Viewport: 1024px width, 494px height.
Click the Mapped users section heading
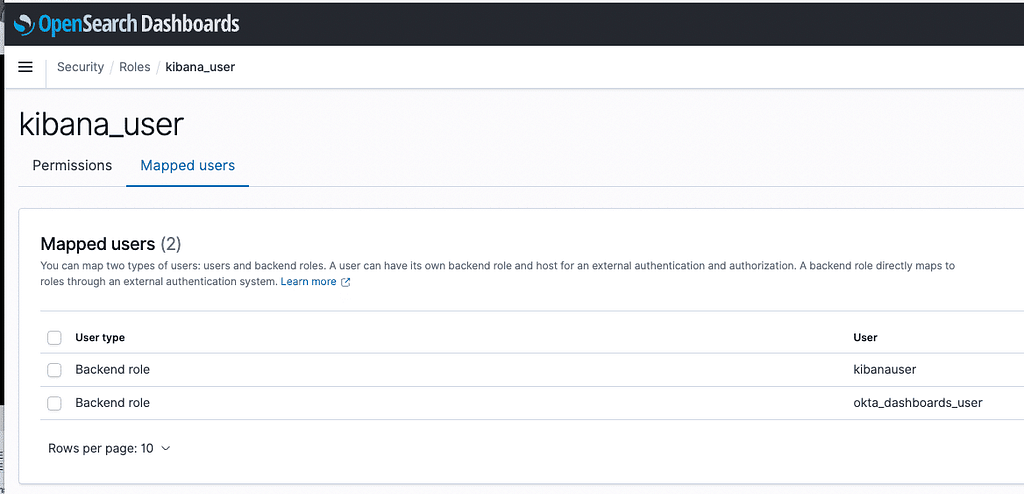coord(111,244)
